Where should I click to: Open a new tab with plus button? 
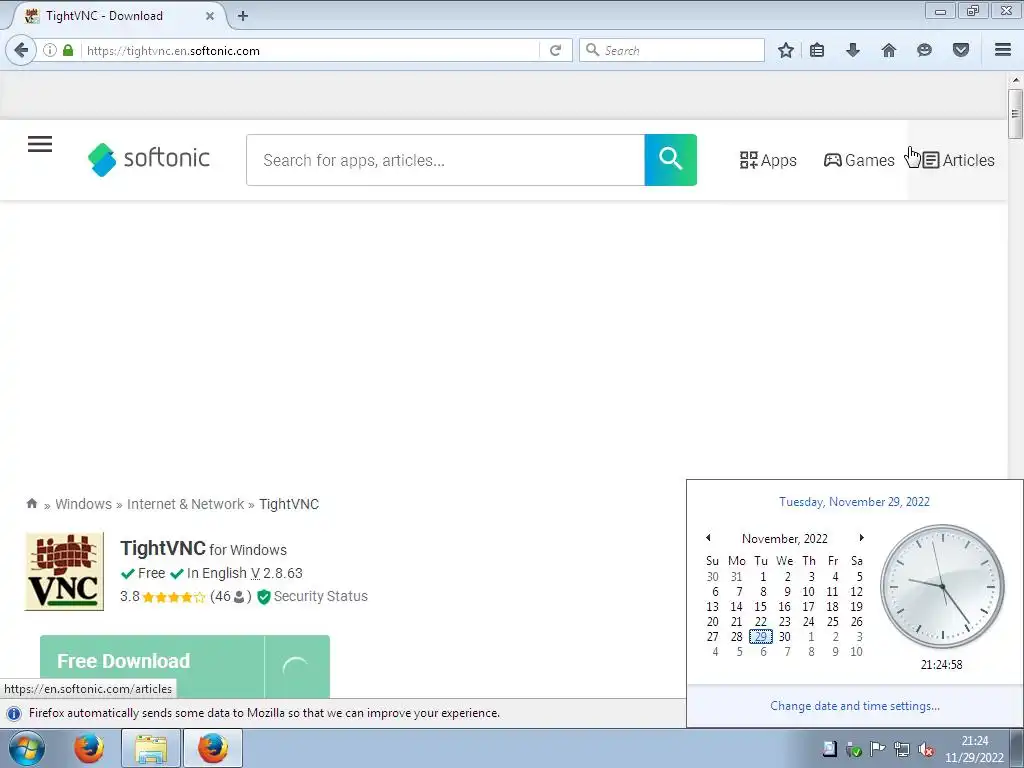(243, 16)
